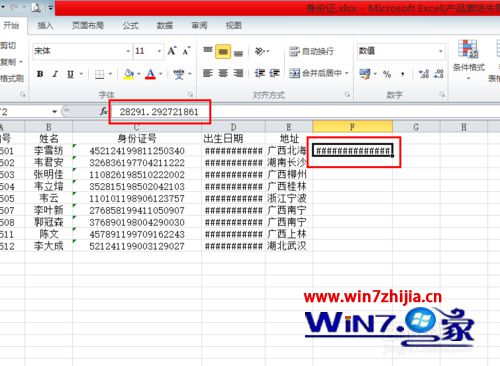
Task: Align text to bottom of cell
Action: 238,52
